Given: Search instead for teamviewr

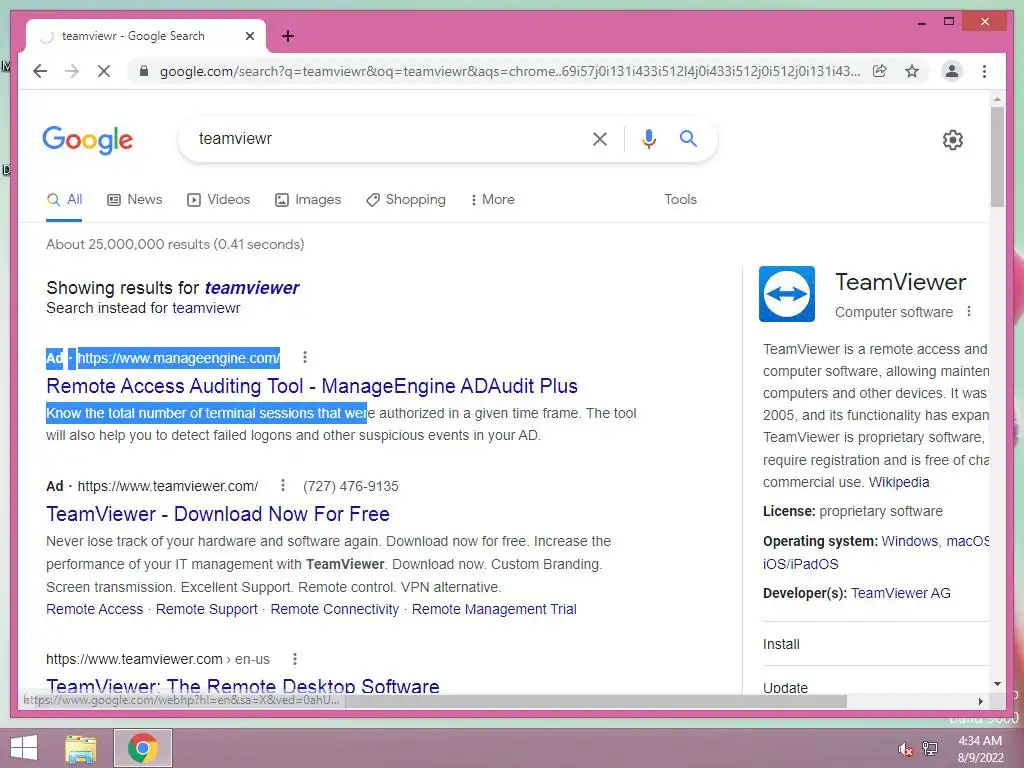Looking at the screenshot, I should tap(206, 308).
